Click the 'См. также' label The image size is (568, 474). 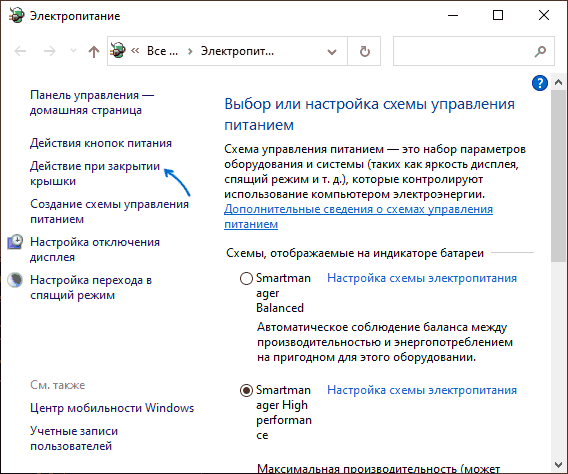point(58,385)
